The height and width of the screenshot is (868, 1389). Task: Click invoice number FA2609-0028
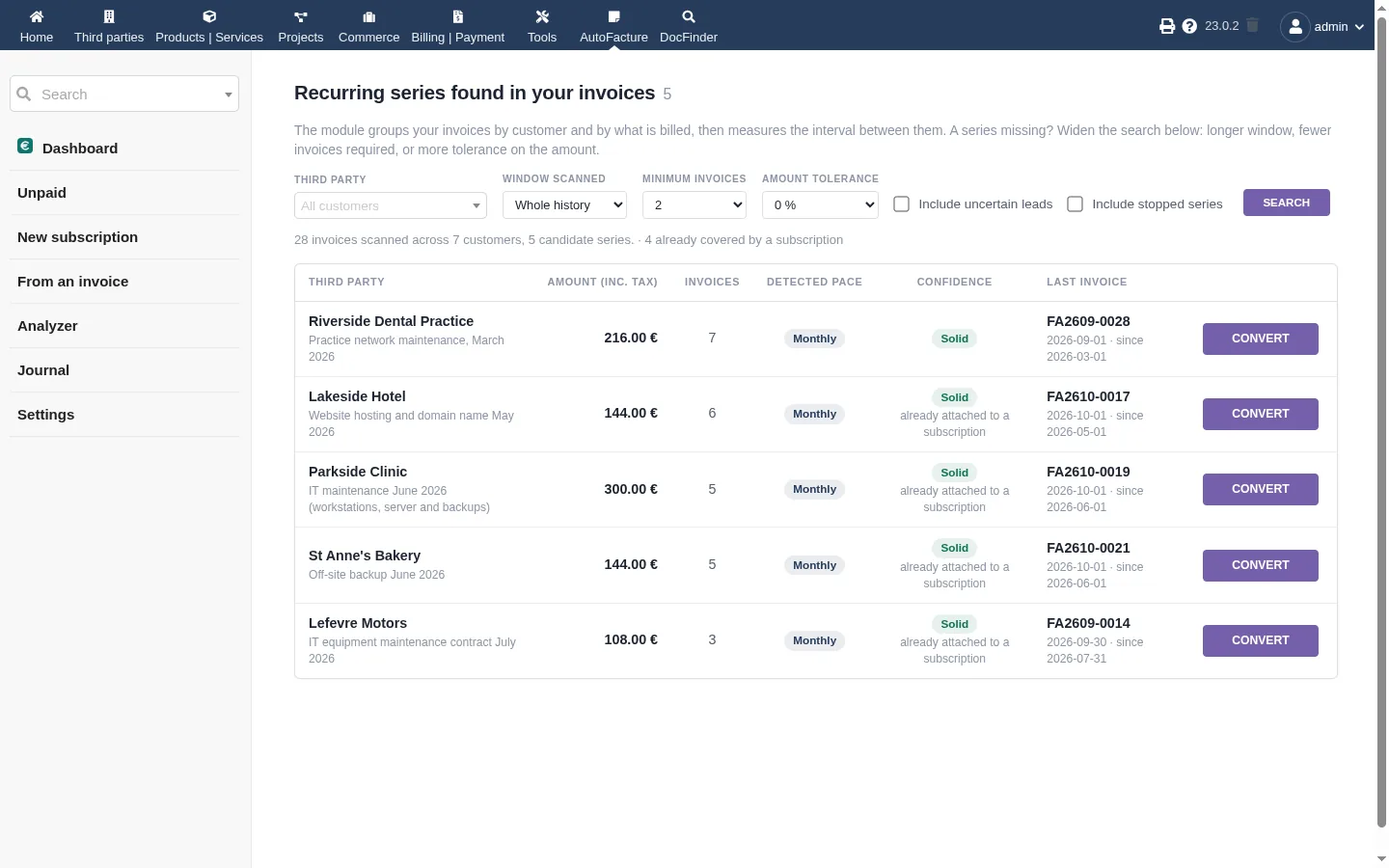tap(1088, 321)
